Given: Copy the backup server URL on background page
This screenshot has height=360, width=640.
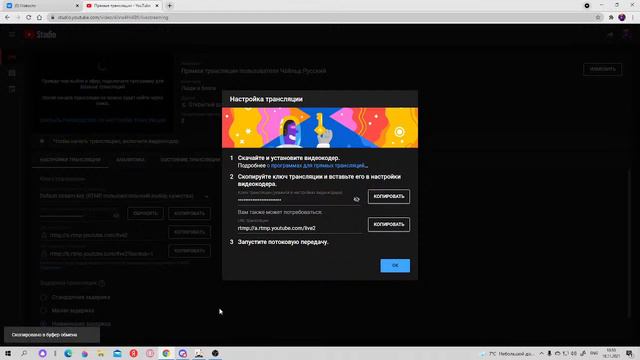Looking at the screenshot, I should click(189, 251).
